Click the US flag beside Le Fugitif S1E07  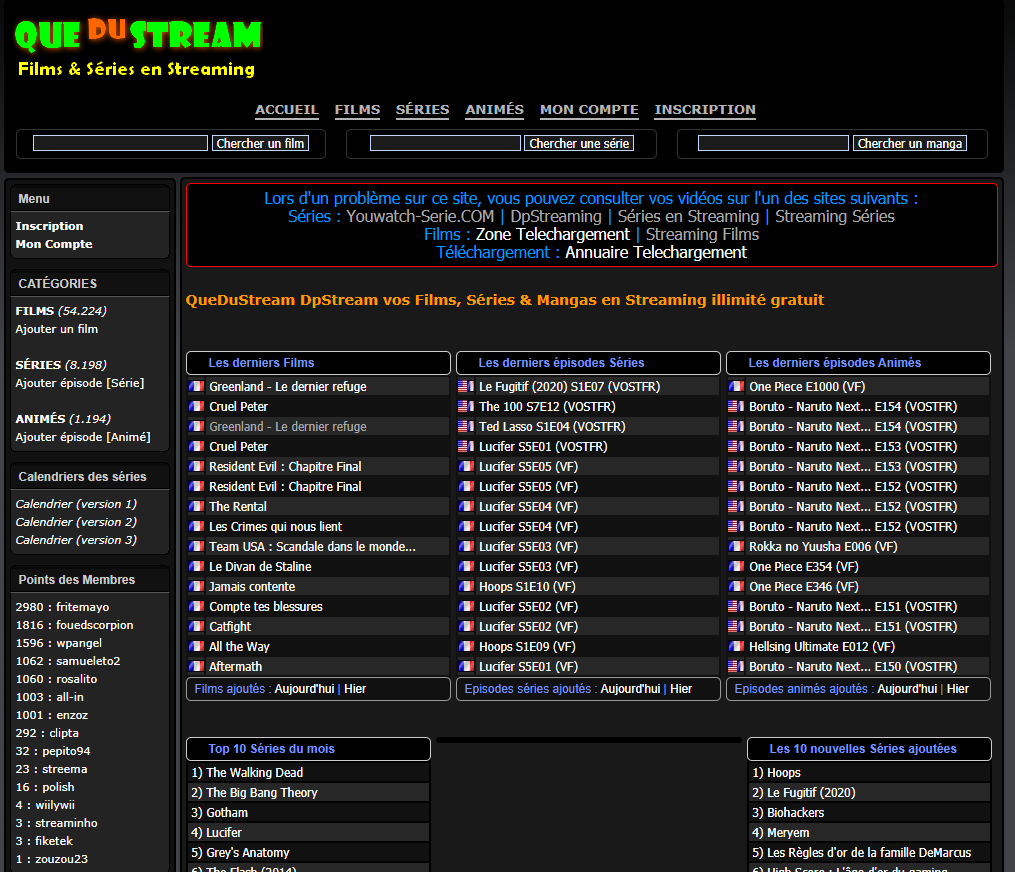click(x=466, y=386)
